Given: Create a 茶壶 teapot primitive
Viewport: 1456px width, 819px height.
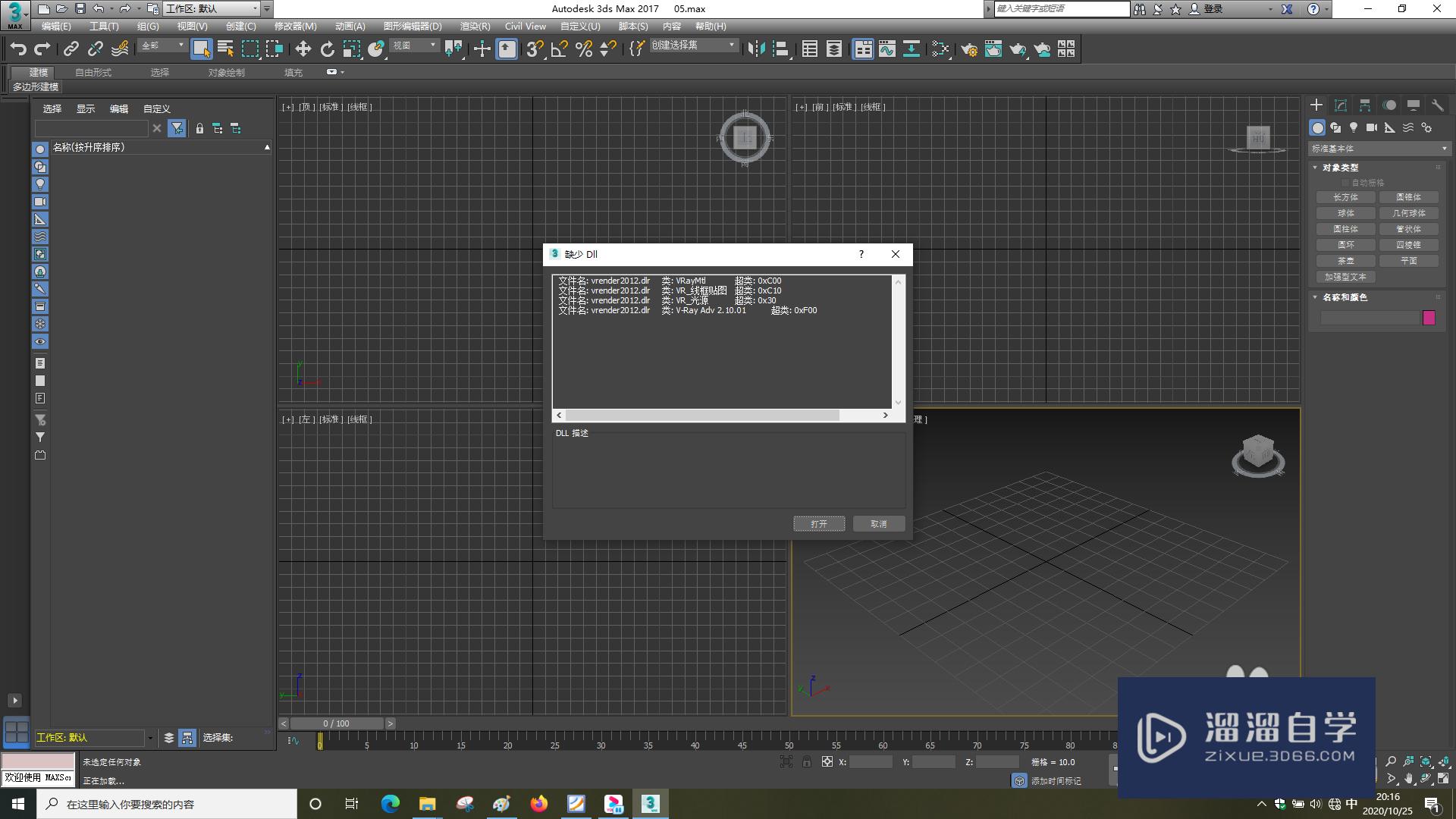Looking at the screenshot, I should pyautogui.click(x=1346, y=261).
